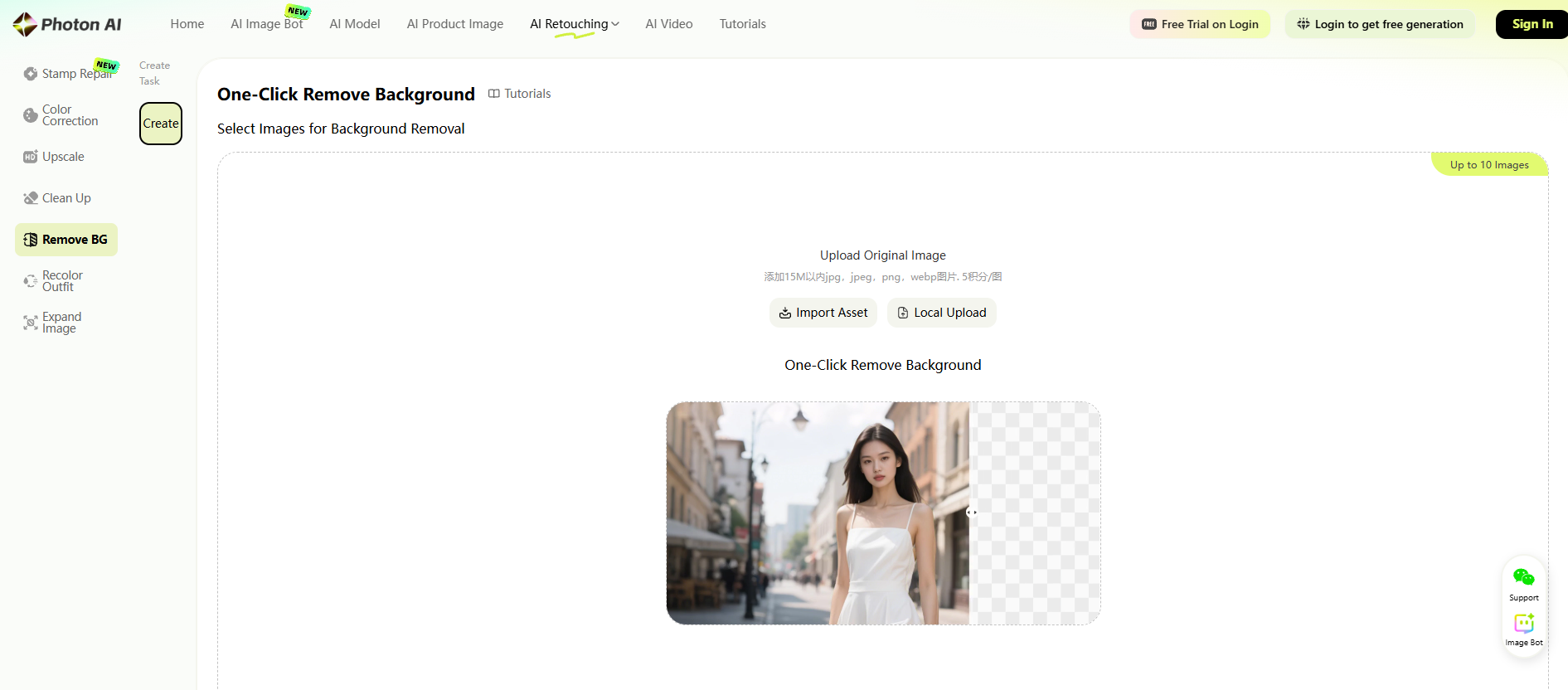The image size is (1568, 690).
Task: Click the Create task button
Action: click(x=161, y=124)
